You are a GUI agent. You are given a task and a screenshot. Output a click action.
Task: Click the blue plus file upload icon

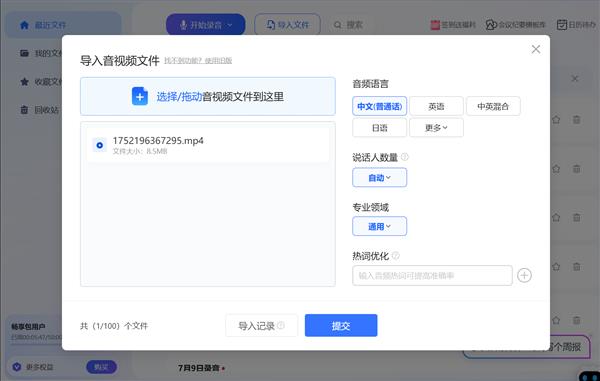pos(140,96)
